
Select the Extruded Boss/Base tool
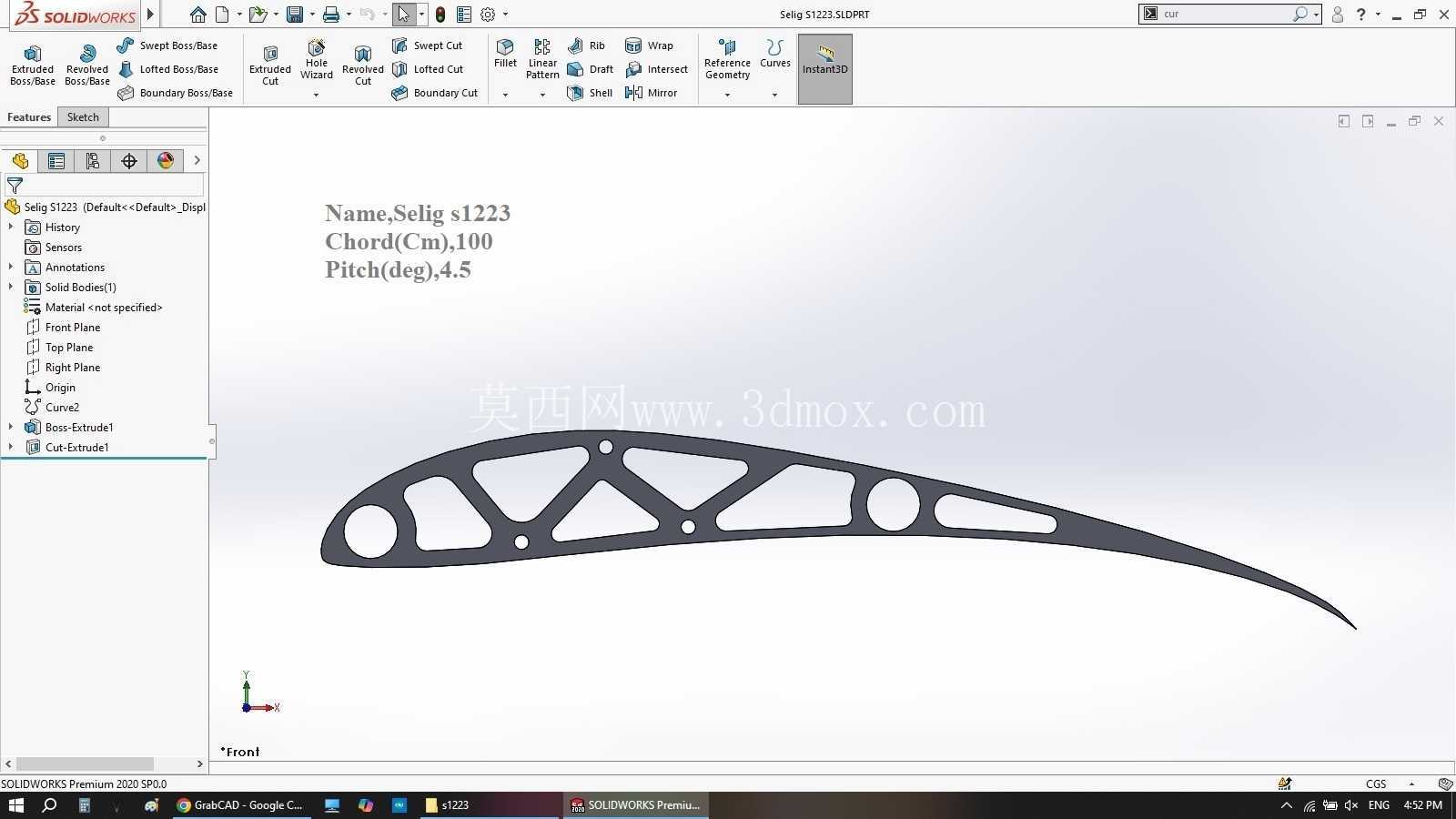[33, 66]
